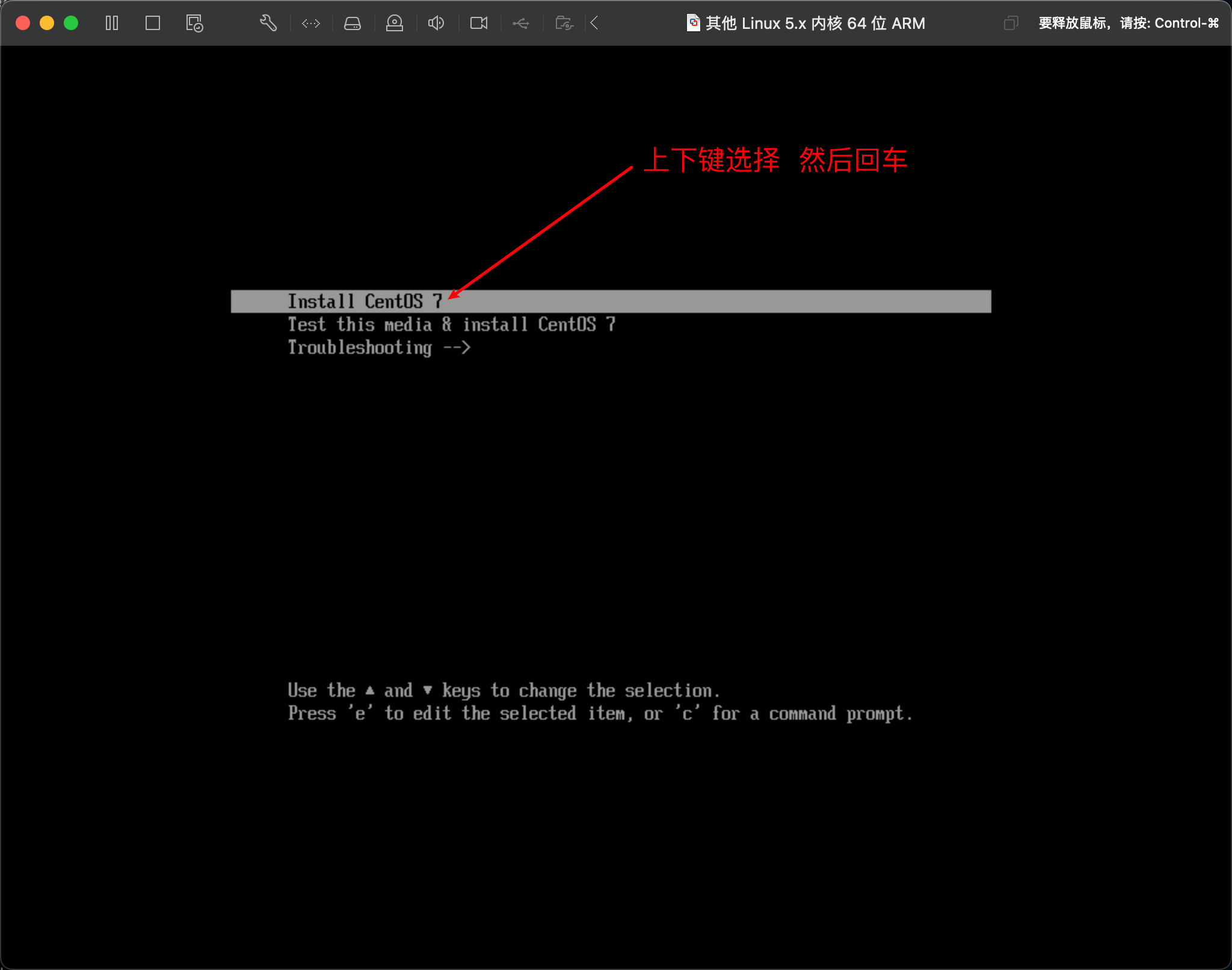Viewport: 1232px width, 970px height.
Task: Open the hard disk device icon
Action: pos(353,23)
